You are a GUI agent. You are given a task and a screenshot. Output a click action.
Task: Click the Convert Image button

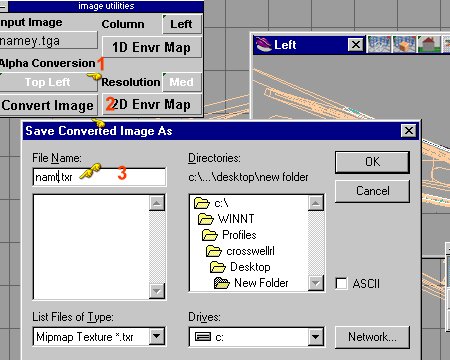pyautogui.click(x=48, y=105)
